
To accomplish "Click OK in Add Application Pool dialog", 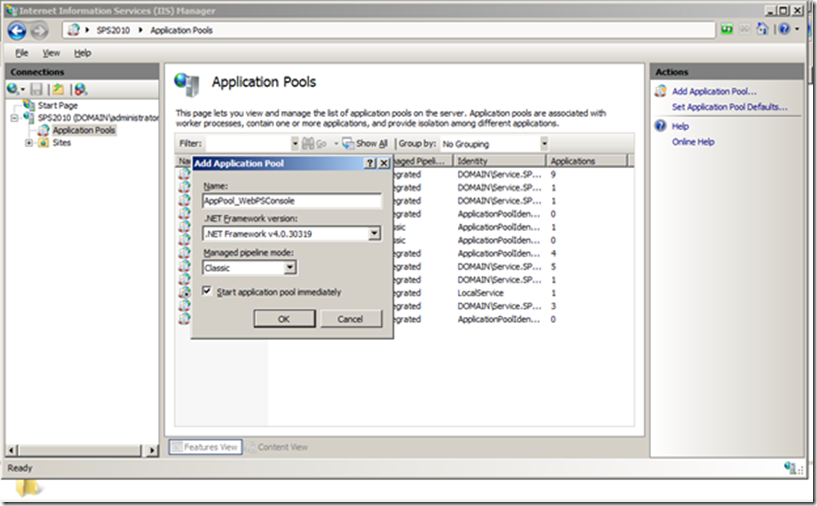I will tap(284, 319).
